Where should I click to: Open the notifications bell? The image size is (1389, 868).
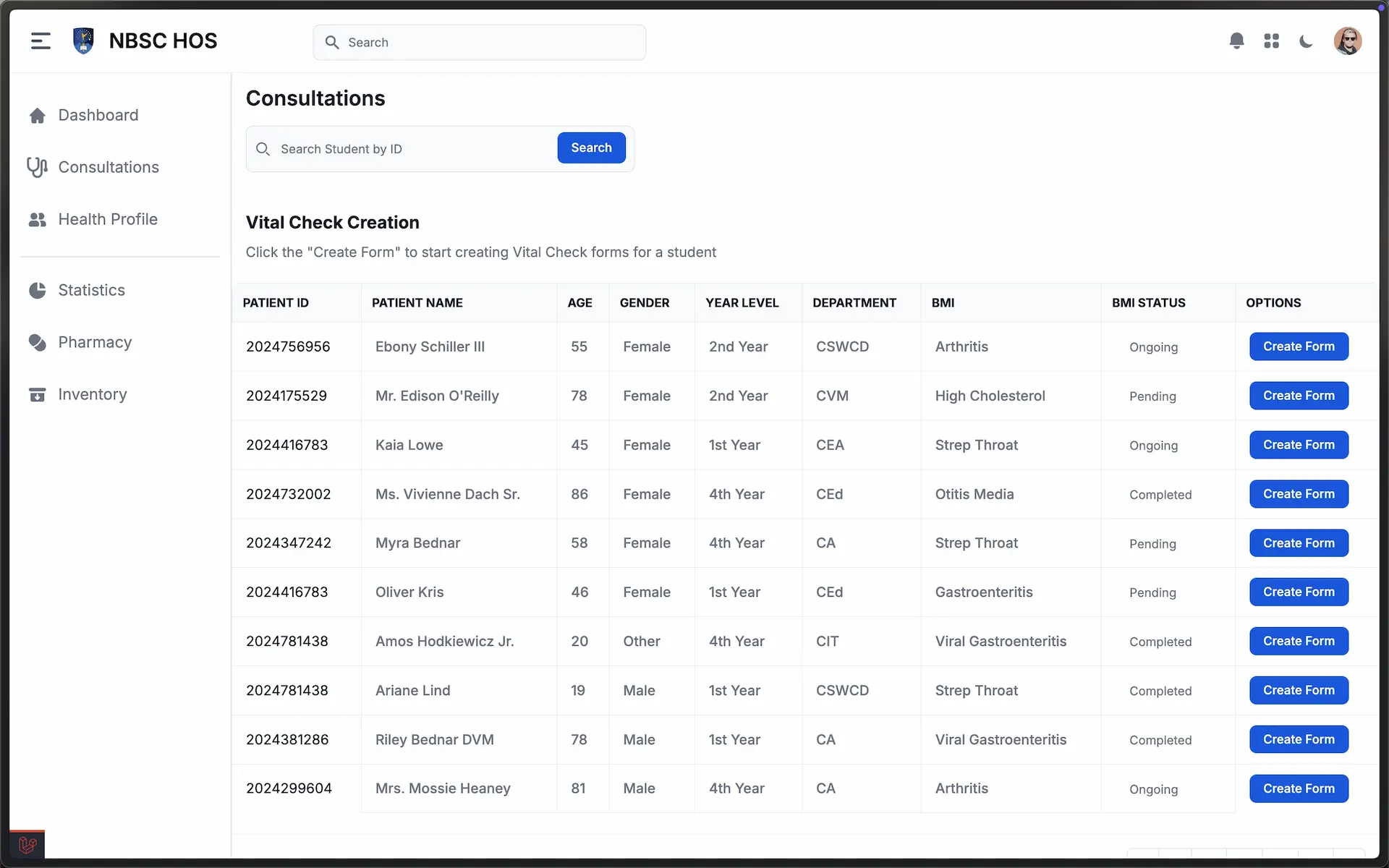coord(1236,41)
